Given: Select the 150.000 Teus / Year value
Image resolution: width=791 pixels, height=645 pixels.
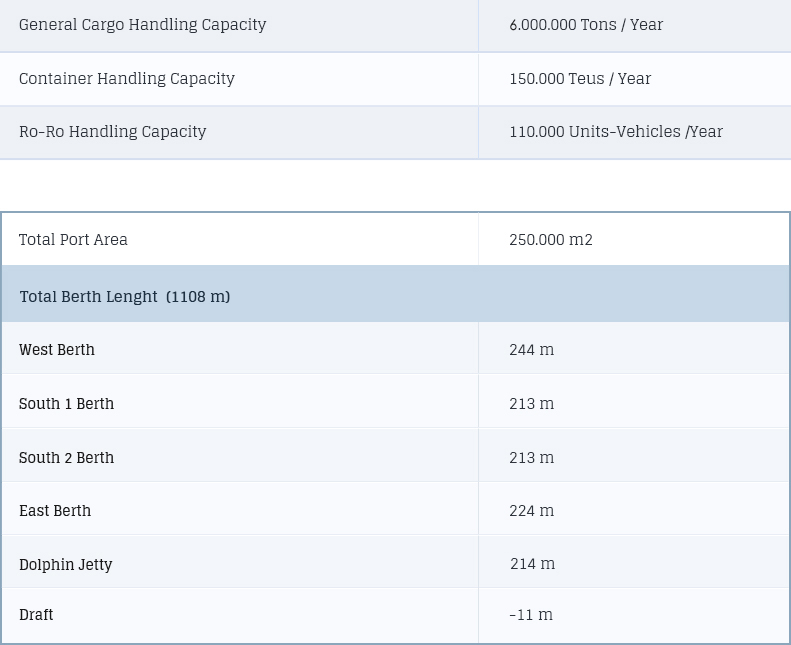Looking at the screenshot, I should click(580, 79).
